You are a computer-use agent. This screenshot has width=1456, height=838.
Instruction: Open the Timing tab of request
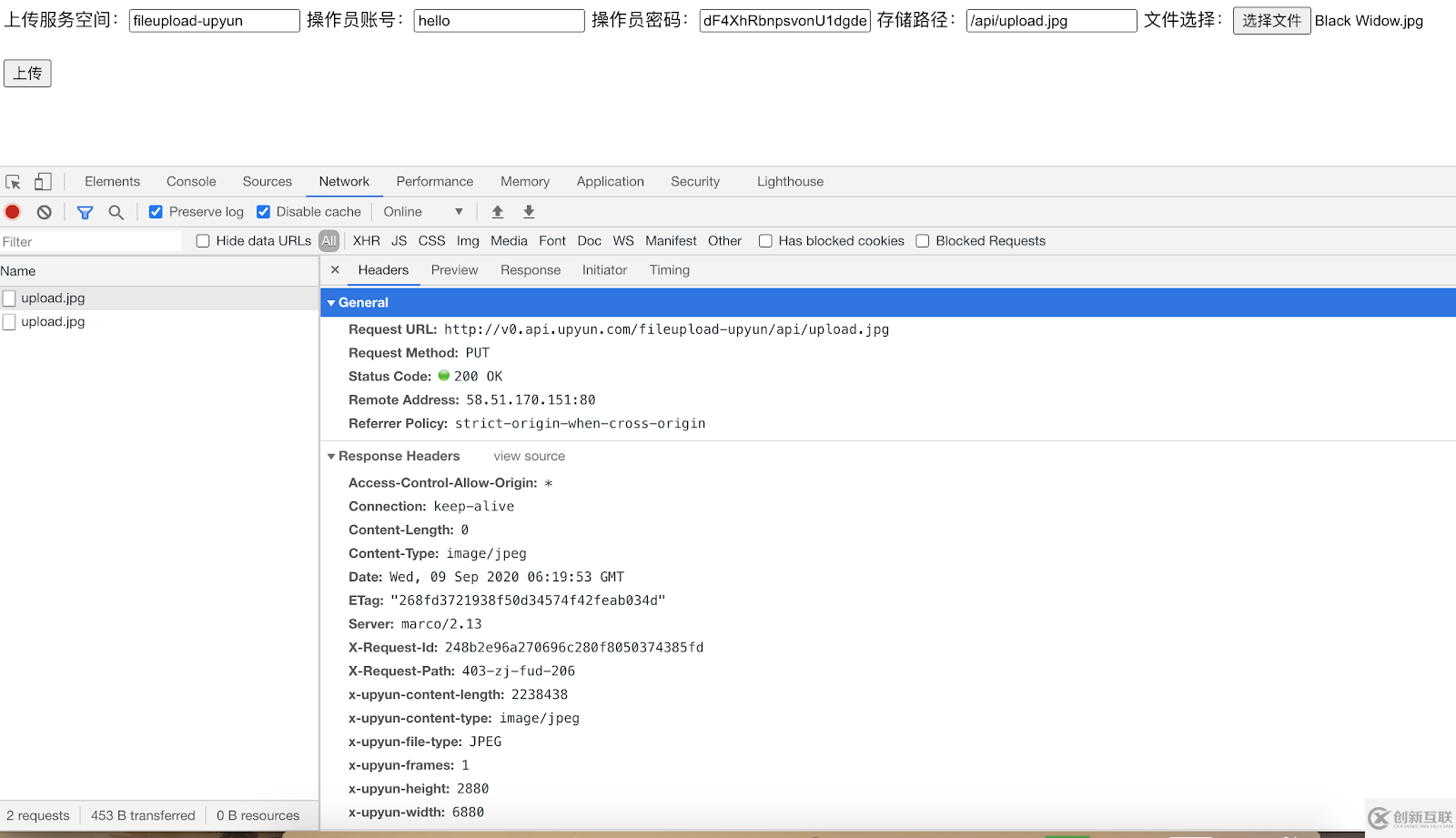pos(669,270)
